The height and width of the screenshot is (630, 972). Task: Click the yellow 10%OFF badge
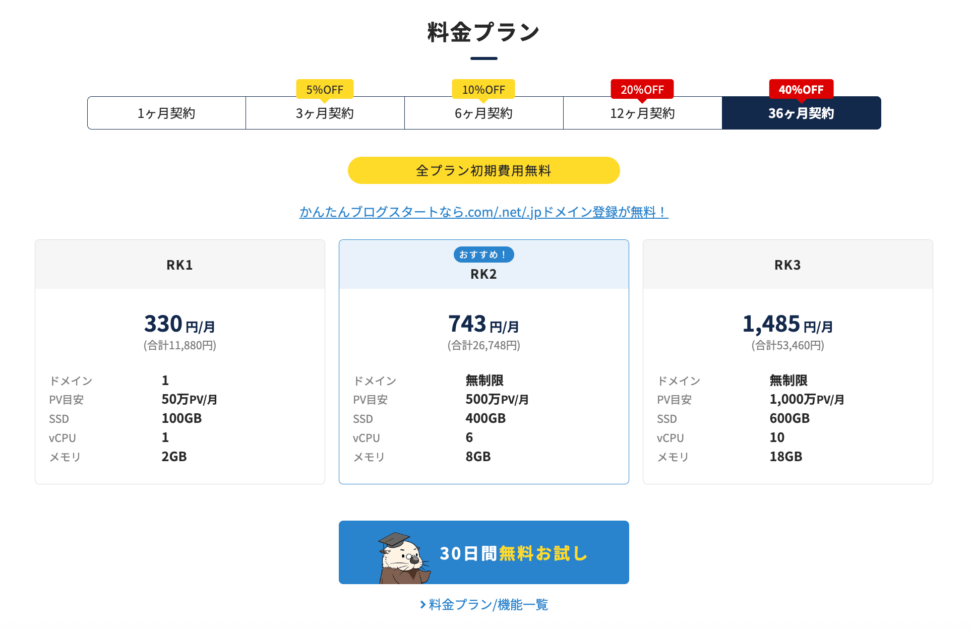[x=483, y=89]
